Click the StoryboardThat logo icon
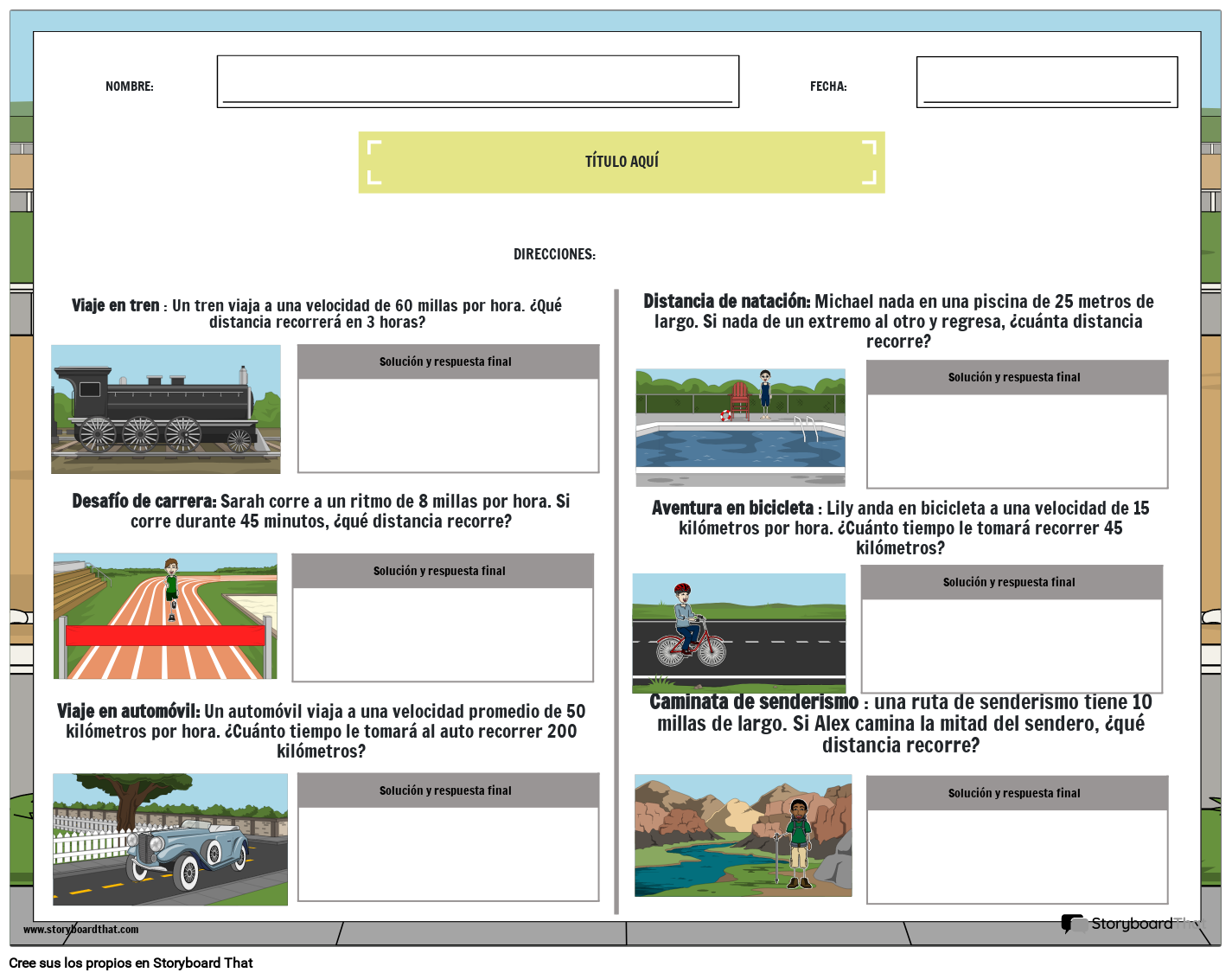 pyautogui.click(x=1073, y=924)
